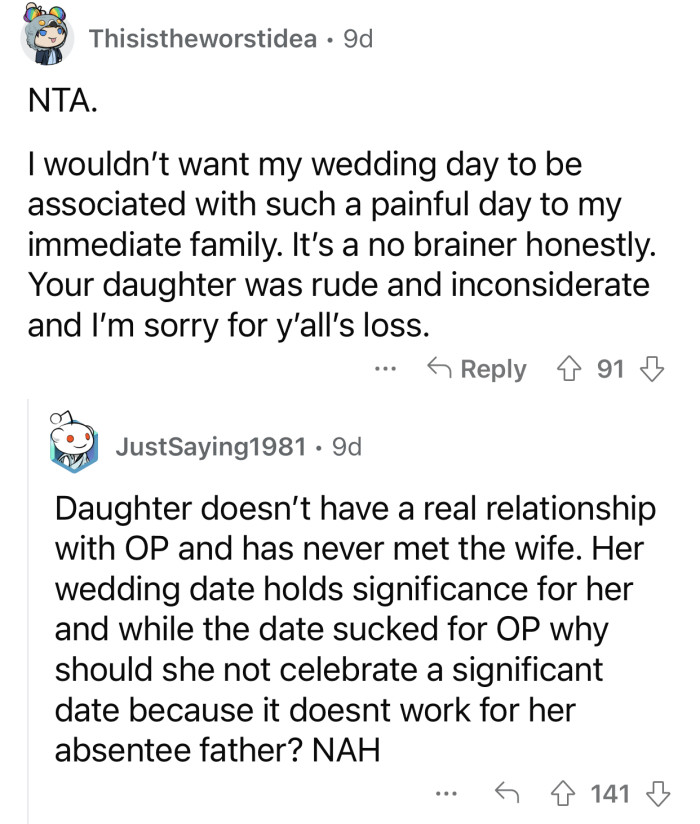The image size is (700, 824).
Task: Open Thisistheworstidea's profile via username
Action: pos(200,38)
